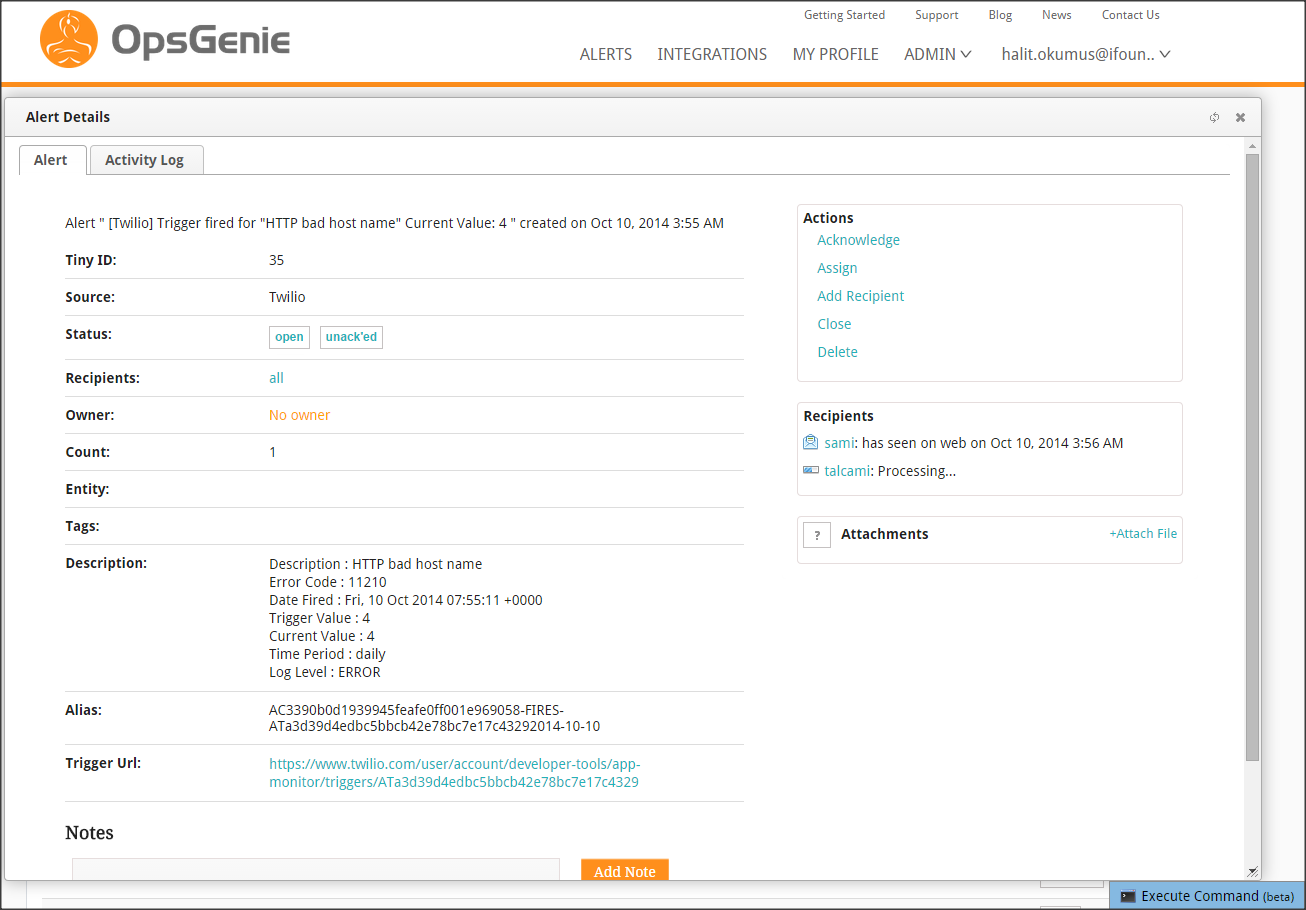This screenshot has height=910, width=1306.
Task: Click the Count value 1
Action: coord(273,452)
